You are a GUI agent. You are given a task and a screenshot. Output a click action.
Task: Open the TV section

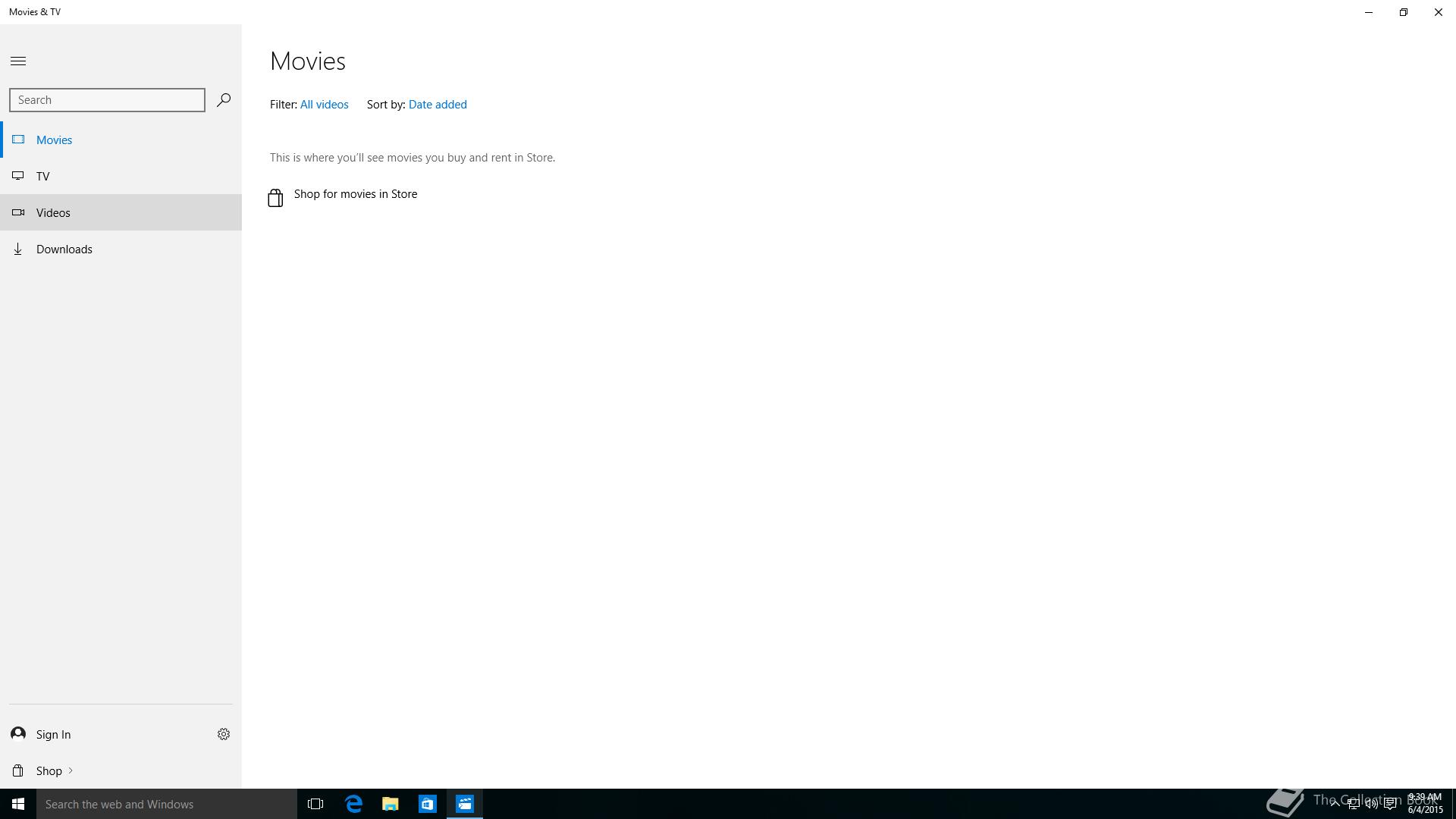(121, 176)
